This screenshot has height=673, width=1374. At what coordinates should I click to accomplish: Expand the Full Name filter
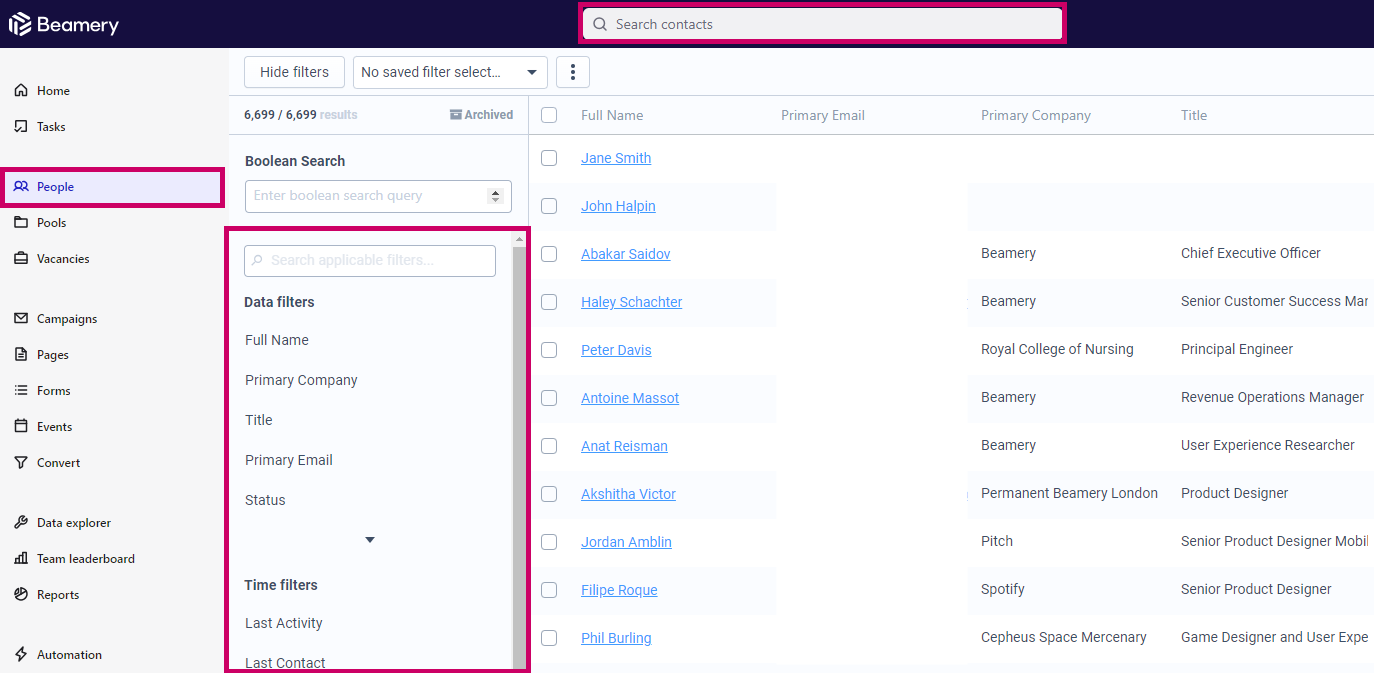point(277,340)
